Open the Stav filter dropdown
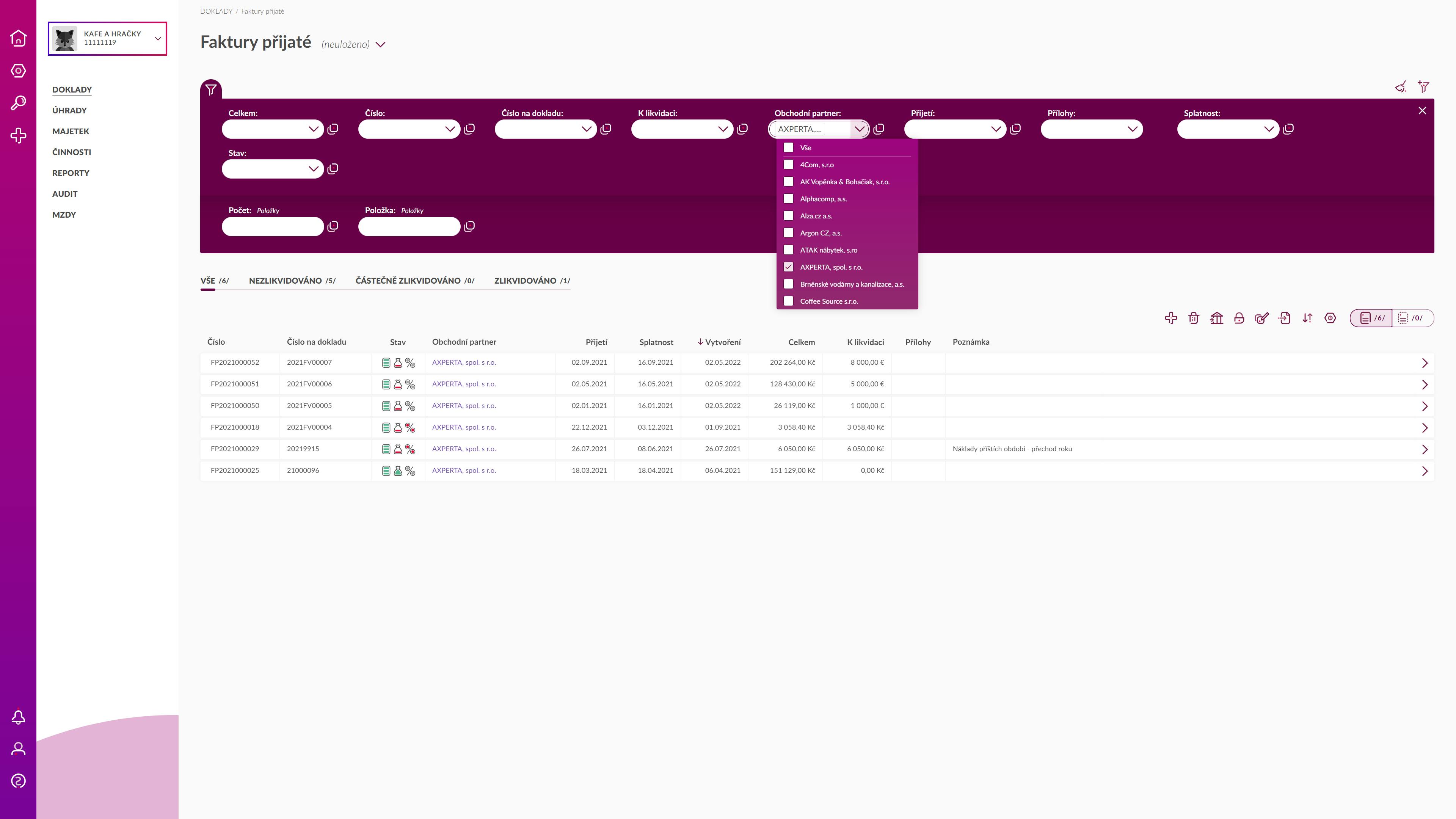The height and width of the screenshot is (819, 1456). click(x=313, y=169)
